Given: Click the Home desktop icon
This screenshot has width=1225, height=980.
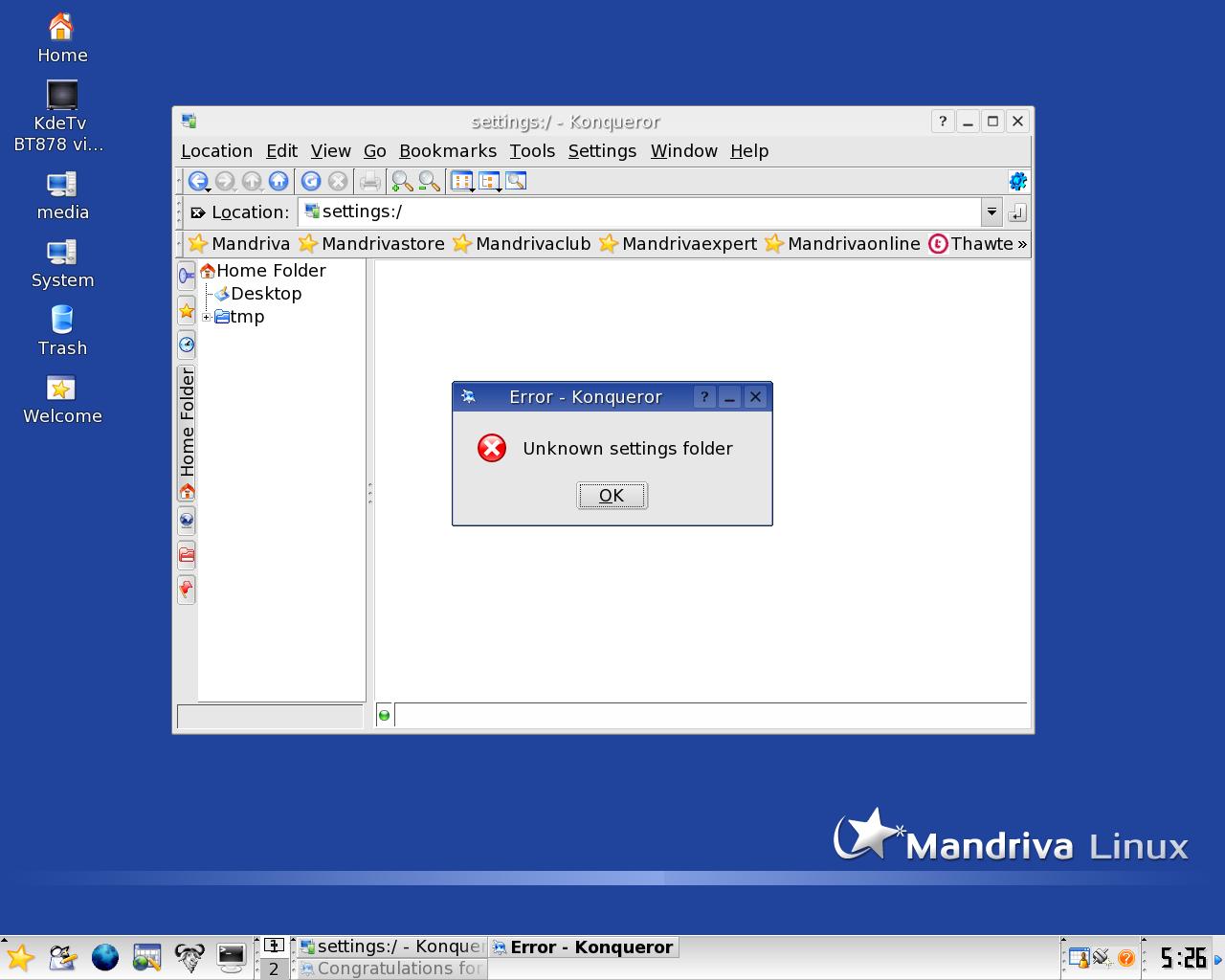Looking at the screenshot, I should 62,38.
